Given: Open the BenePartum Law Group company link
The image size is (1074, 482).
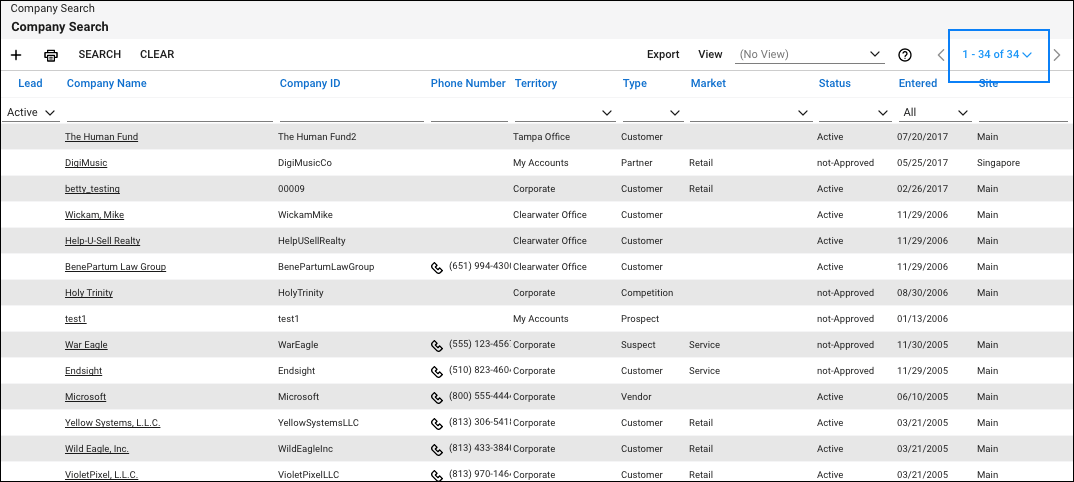Looking at the screenshot, I should pos(115,267).
